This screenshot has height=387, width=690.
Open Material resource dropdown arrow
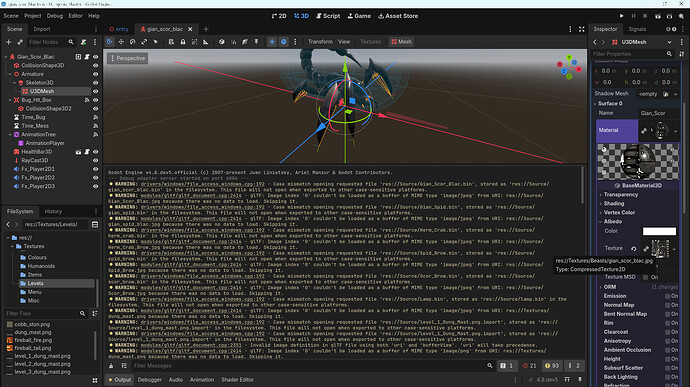(675, 131)
